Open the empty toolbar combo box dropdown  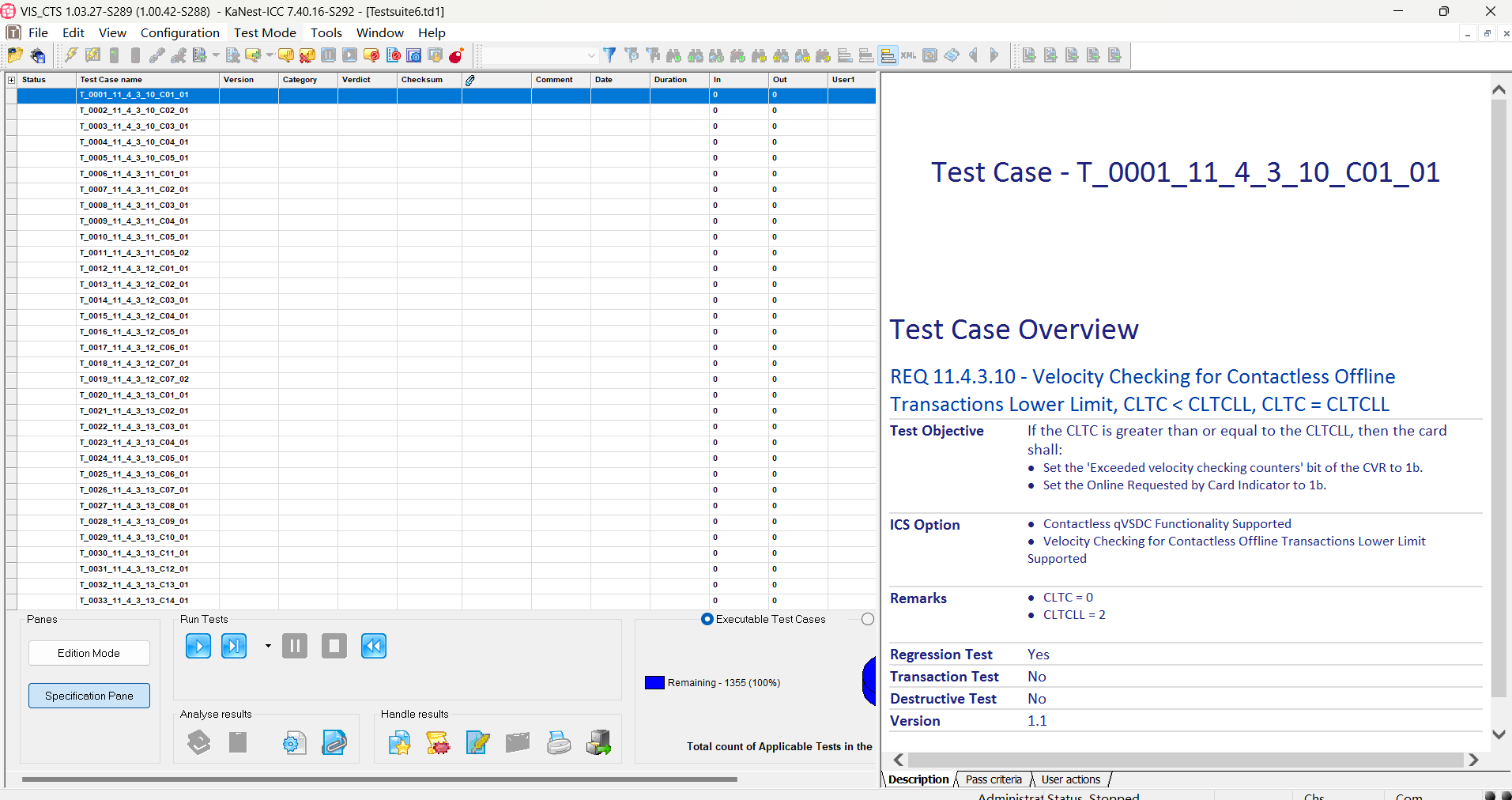(x=590, y=55)
